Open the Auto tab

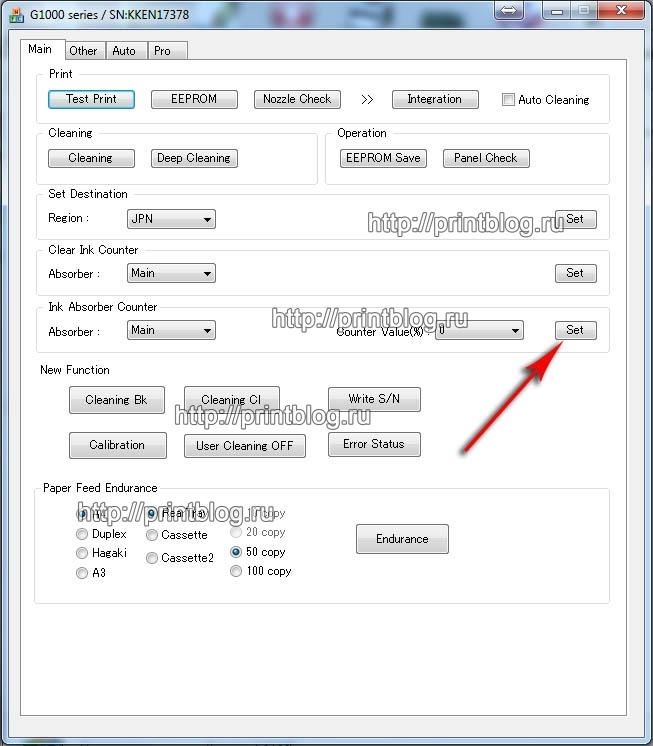click(124, 50)
